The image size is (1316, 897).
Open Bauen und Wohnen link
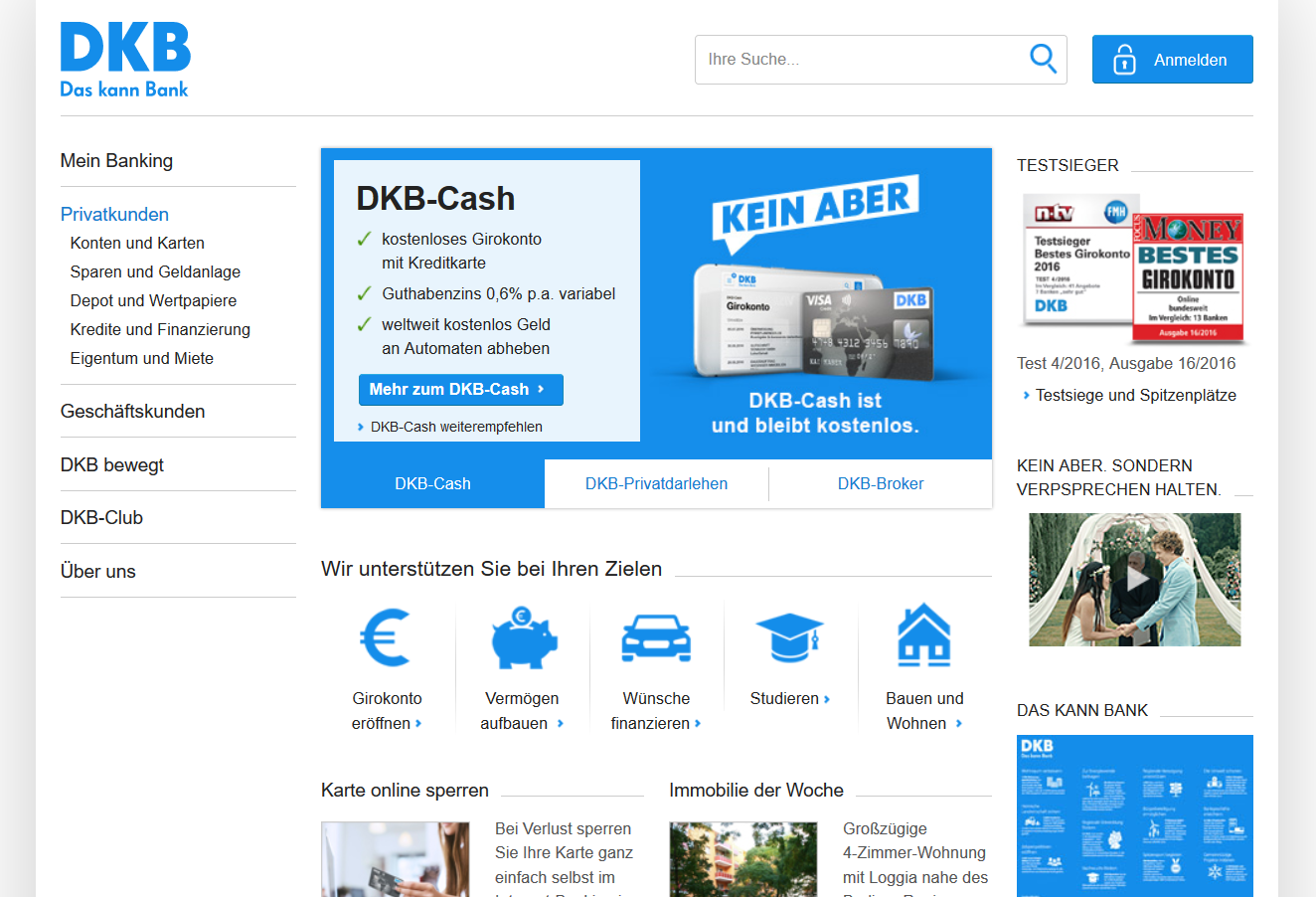tap(924, 711)
